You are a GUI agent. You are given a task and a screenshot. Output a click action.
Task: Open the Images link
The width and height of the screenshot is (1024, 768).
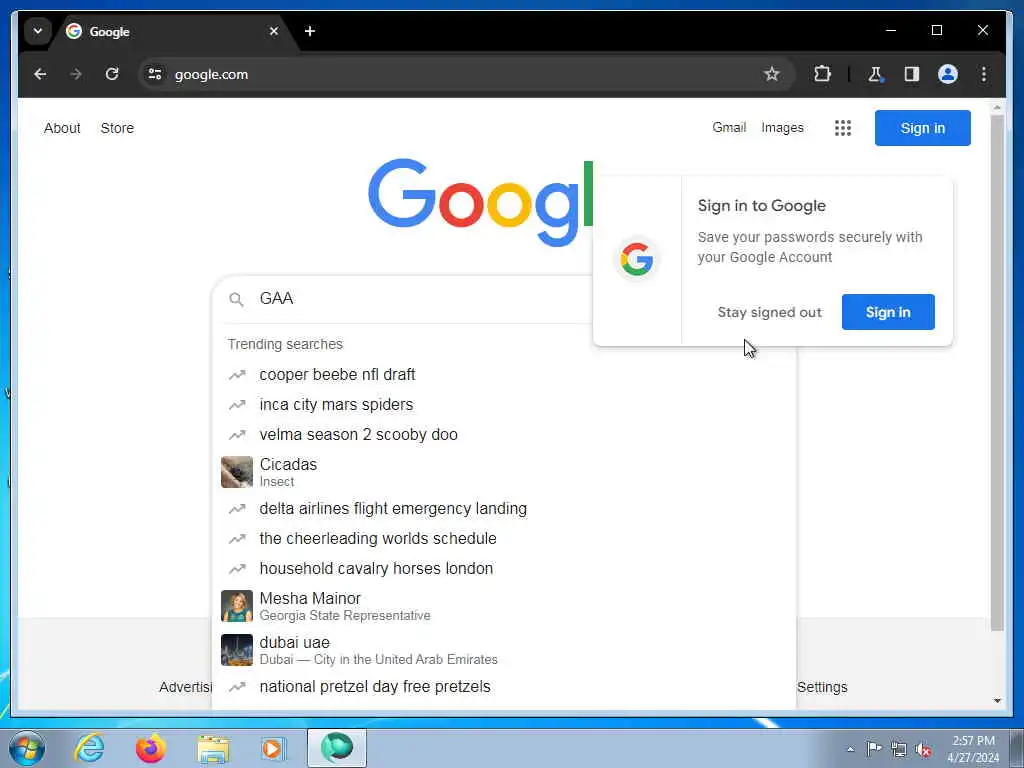click(782, 128)
